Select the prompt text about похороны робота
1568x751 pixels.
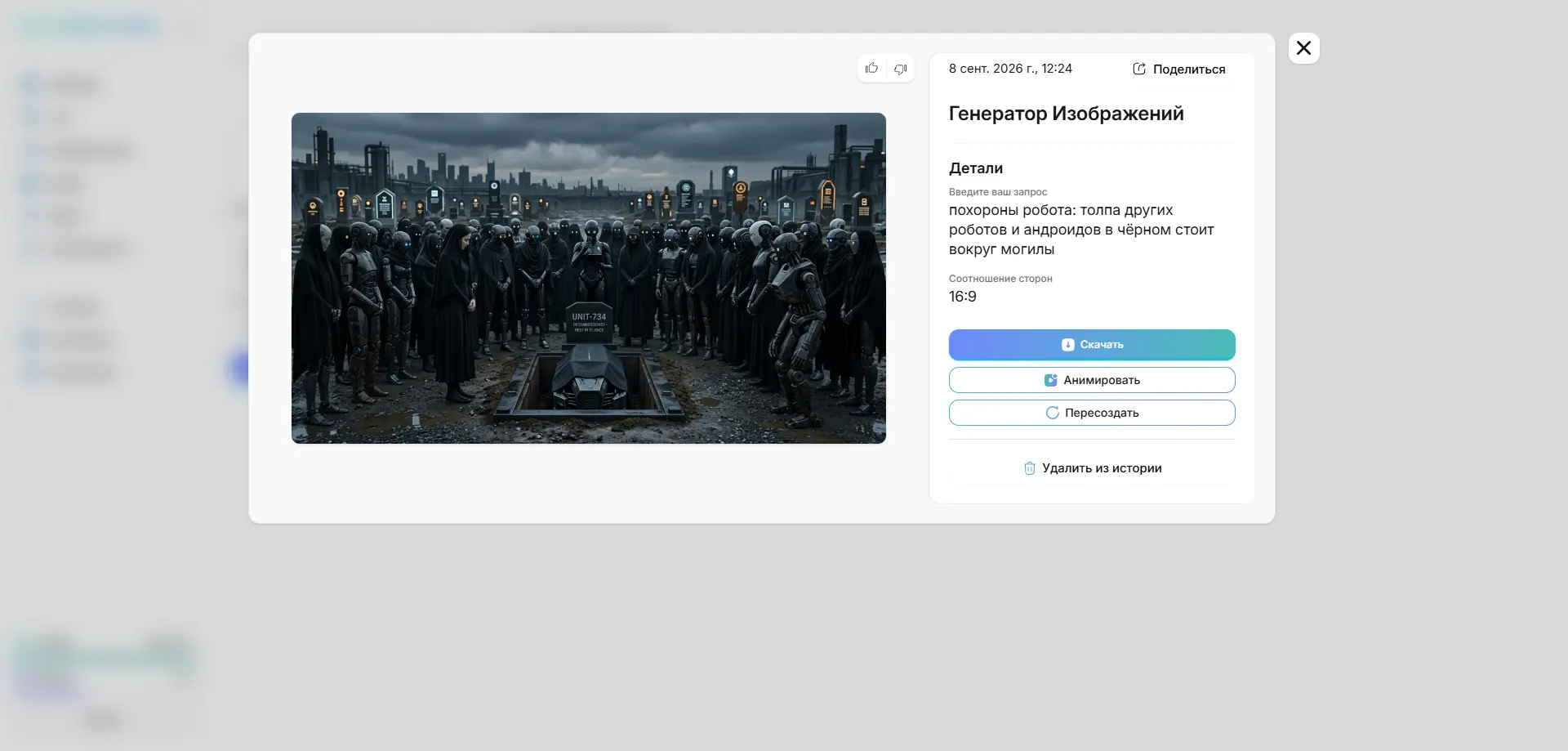[x=1081, y=230]
